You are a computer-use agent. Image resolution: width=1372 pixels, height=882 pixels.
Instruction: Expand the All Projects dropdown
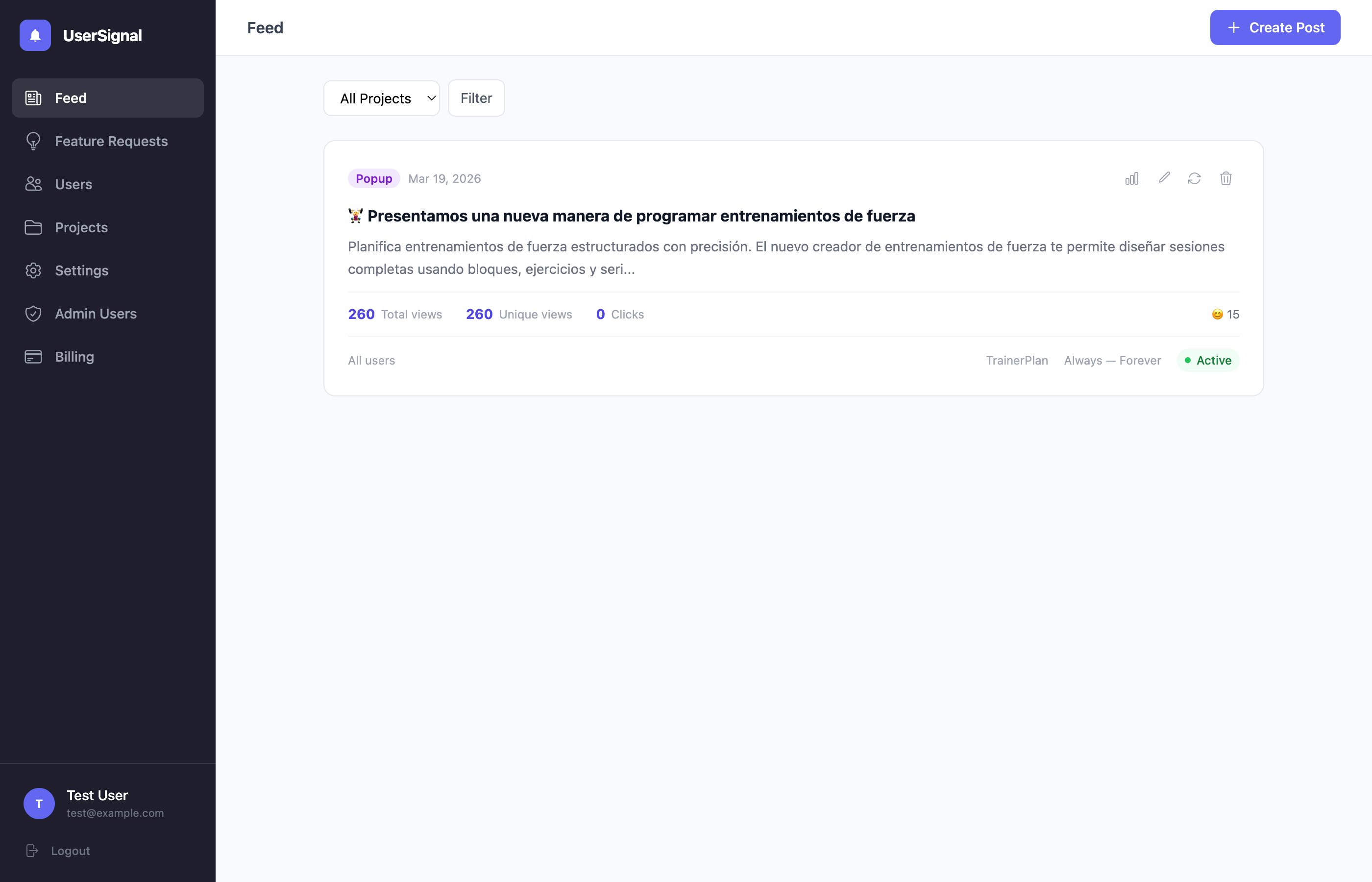[x=381, y=98]
